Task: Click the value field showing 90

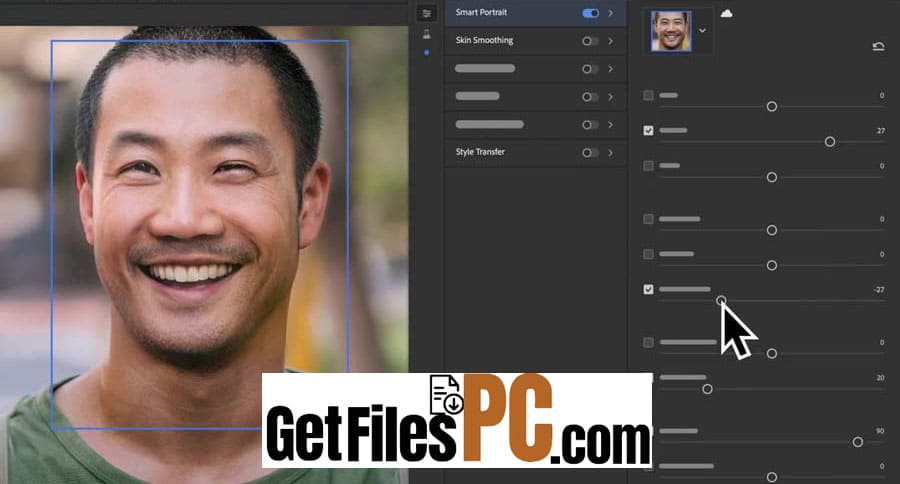Action: coord(880,431)
